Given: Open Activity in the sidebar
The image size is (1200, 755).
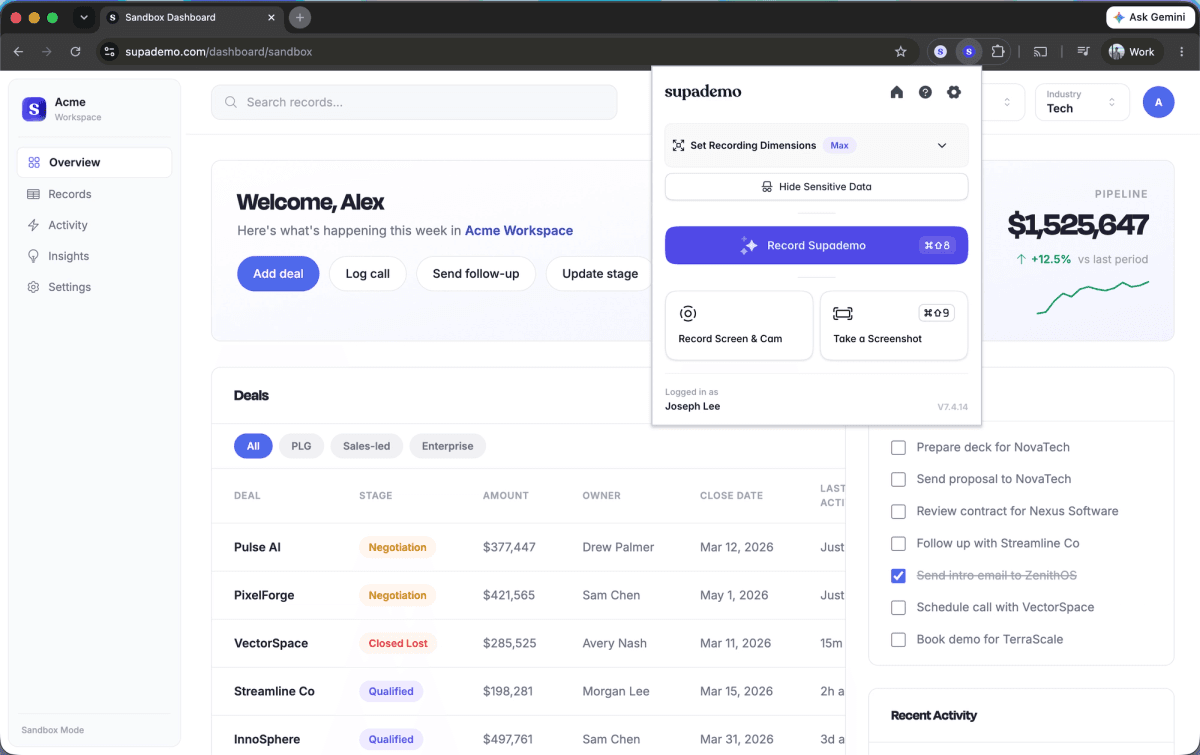Looking at the screenshot, I should coord(94,225).
